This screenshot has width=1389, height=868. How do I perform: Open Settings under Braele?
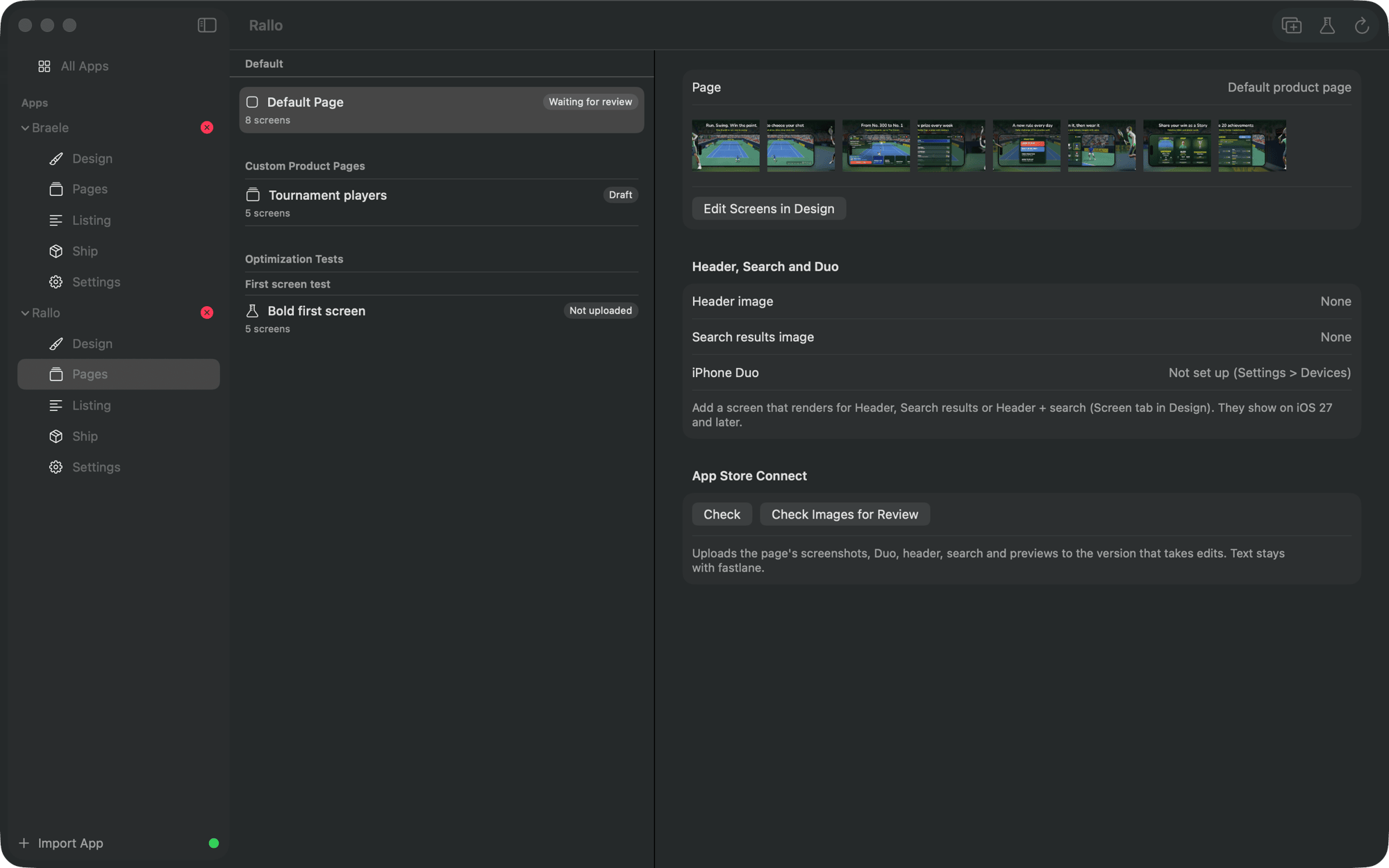[119, 282]
